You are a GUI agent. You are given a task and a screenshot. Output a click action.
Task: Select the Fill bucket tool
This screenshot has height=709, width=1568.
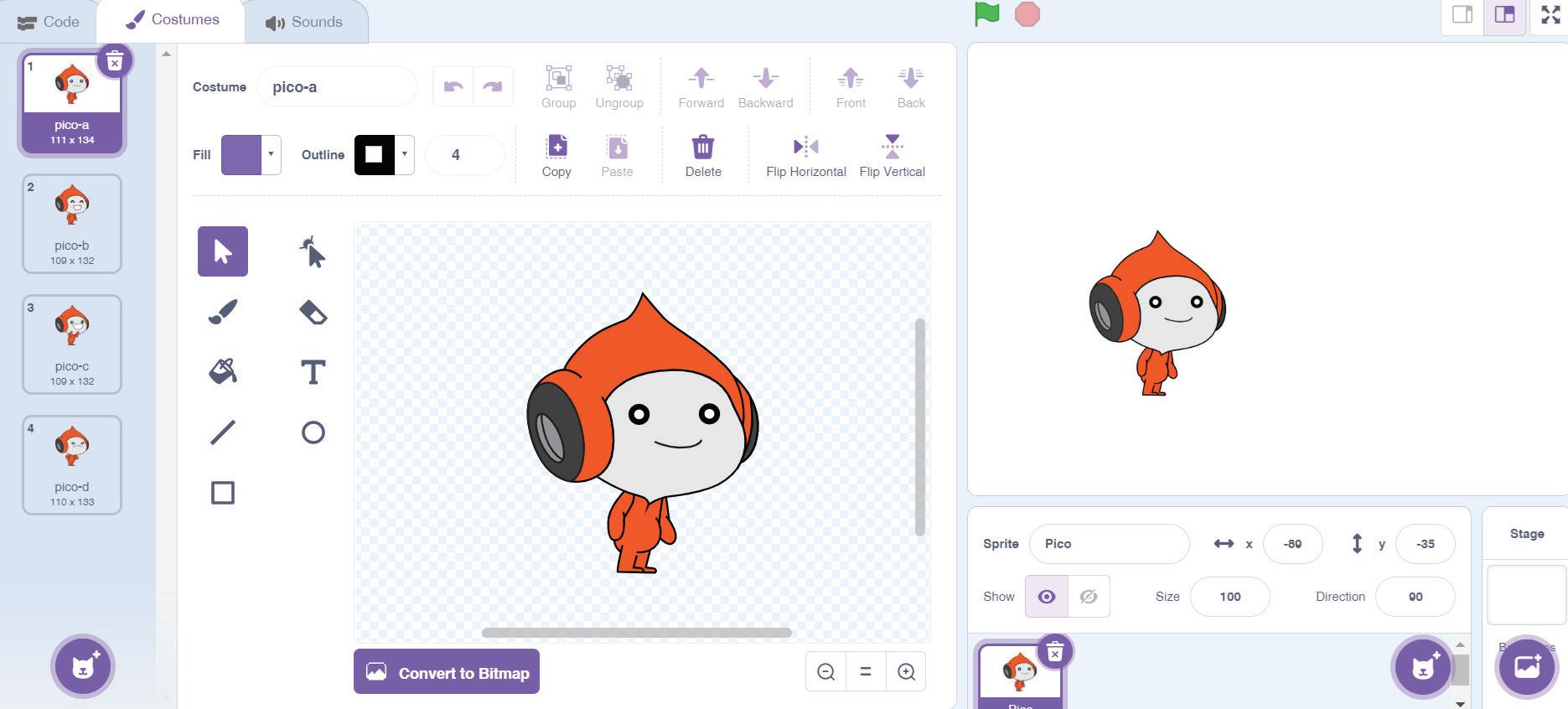tap(223, 372)
